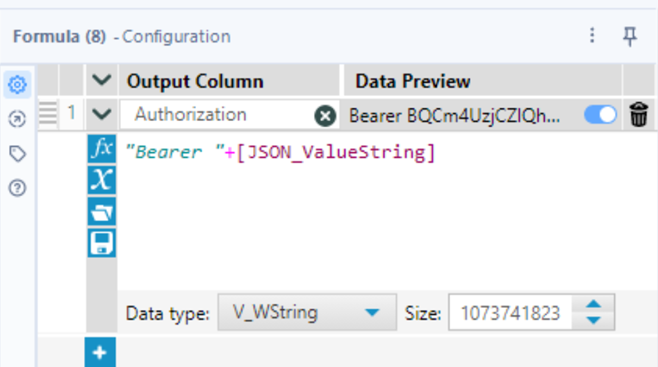The image size is (658, 367).
Task: Open the three-dot window options menu
Action: coord(592,36)
